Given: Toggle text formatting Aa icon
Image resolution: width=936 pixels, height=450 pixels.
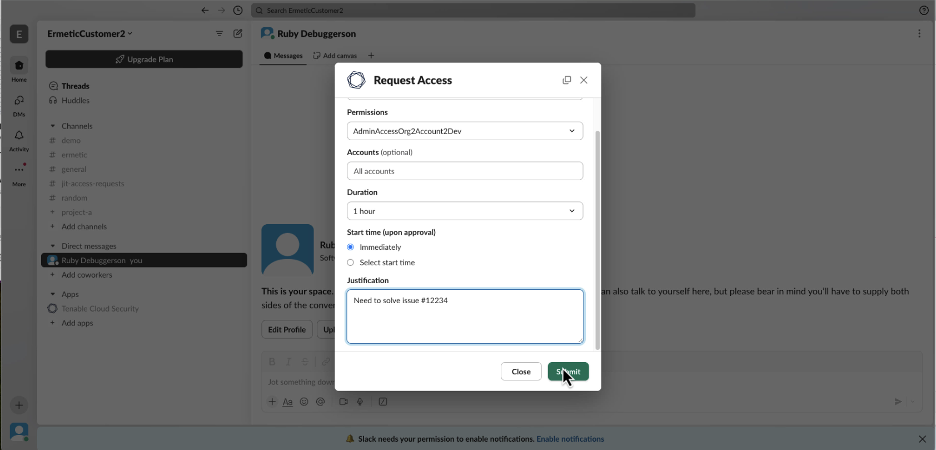Looking at the screenshot, I should click(288, 402).
